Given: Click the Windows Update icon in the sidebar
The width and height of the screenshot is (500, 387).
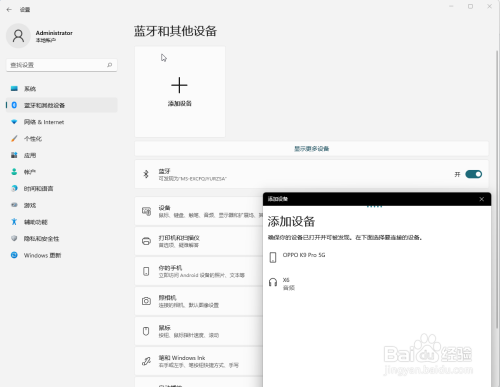Looking at the screenshot, I should click(14, 255).
